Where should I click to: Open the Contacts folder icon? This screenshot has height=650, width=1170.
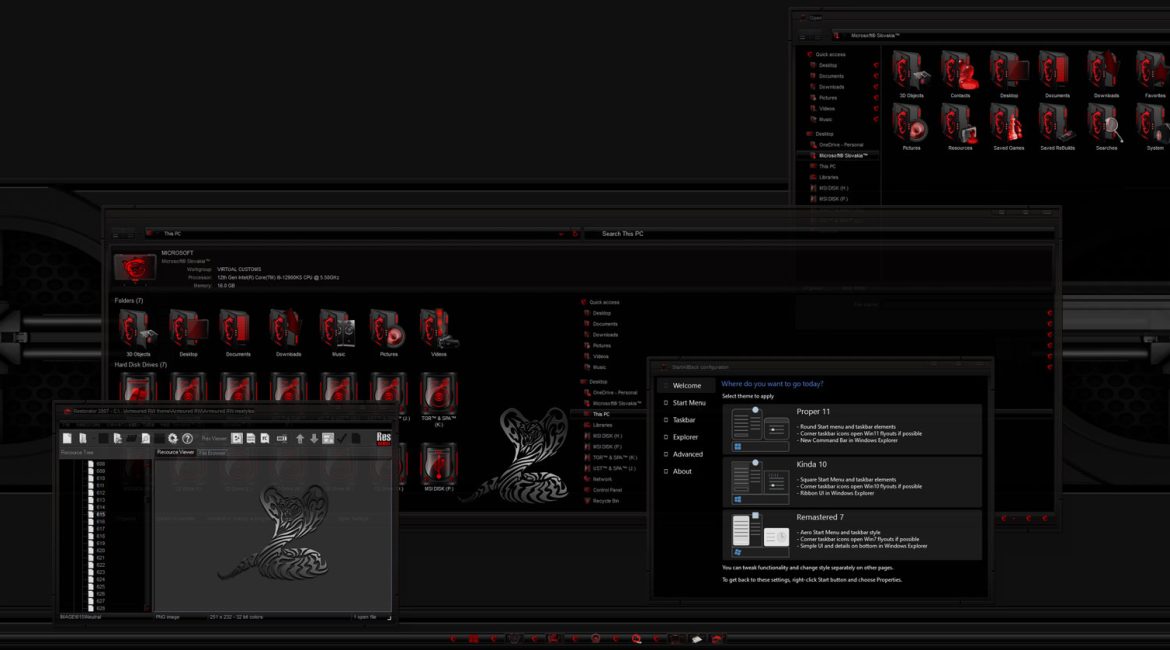pyautogui.click(x=960, y=72)
